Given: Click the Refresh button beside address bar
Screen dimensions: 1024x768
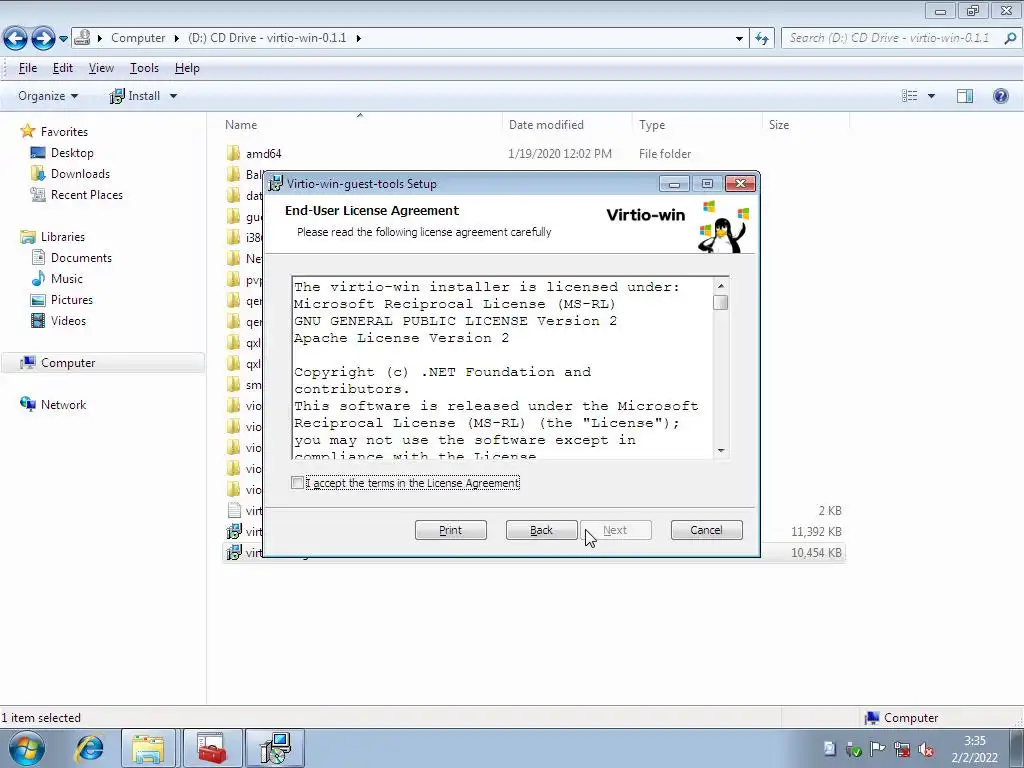Looking at the screenshot, I should click(761, 39).
